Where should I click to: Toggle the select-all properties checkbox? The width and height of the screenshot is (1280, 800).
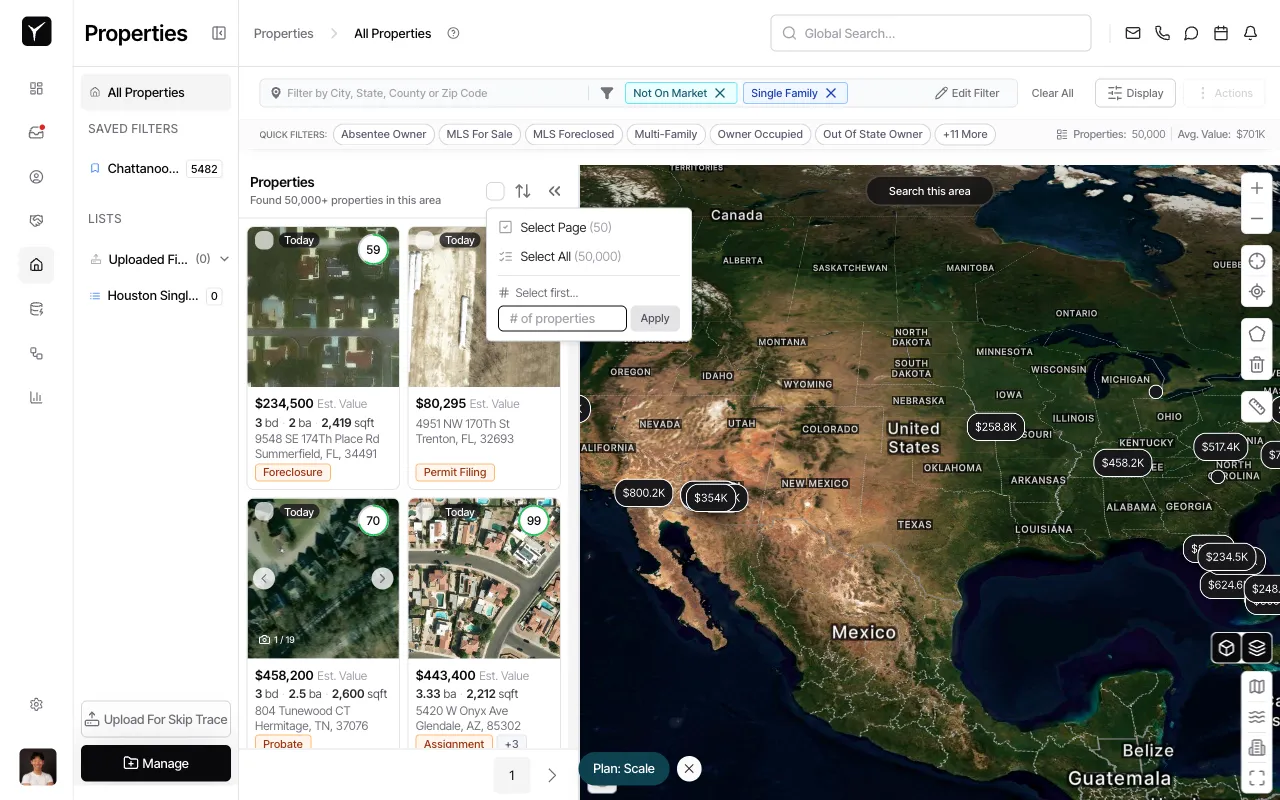pyautogui.click(x=495, y=191)
